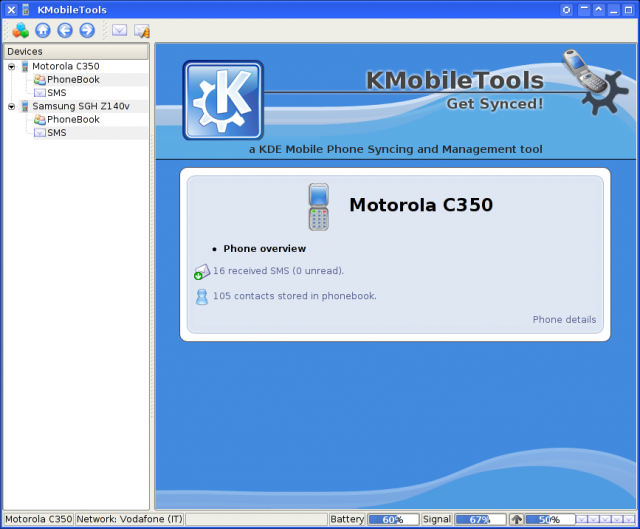640x529 pixels.
Task: Open PhoneBook under Samsung SGH Z140v
Action: (x=73, y=120)
